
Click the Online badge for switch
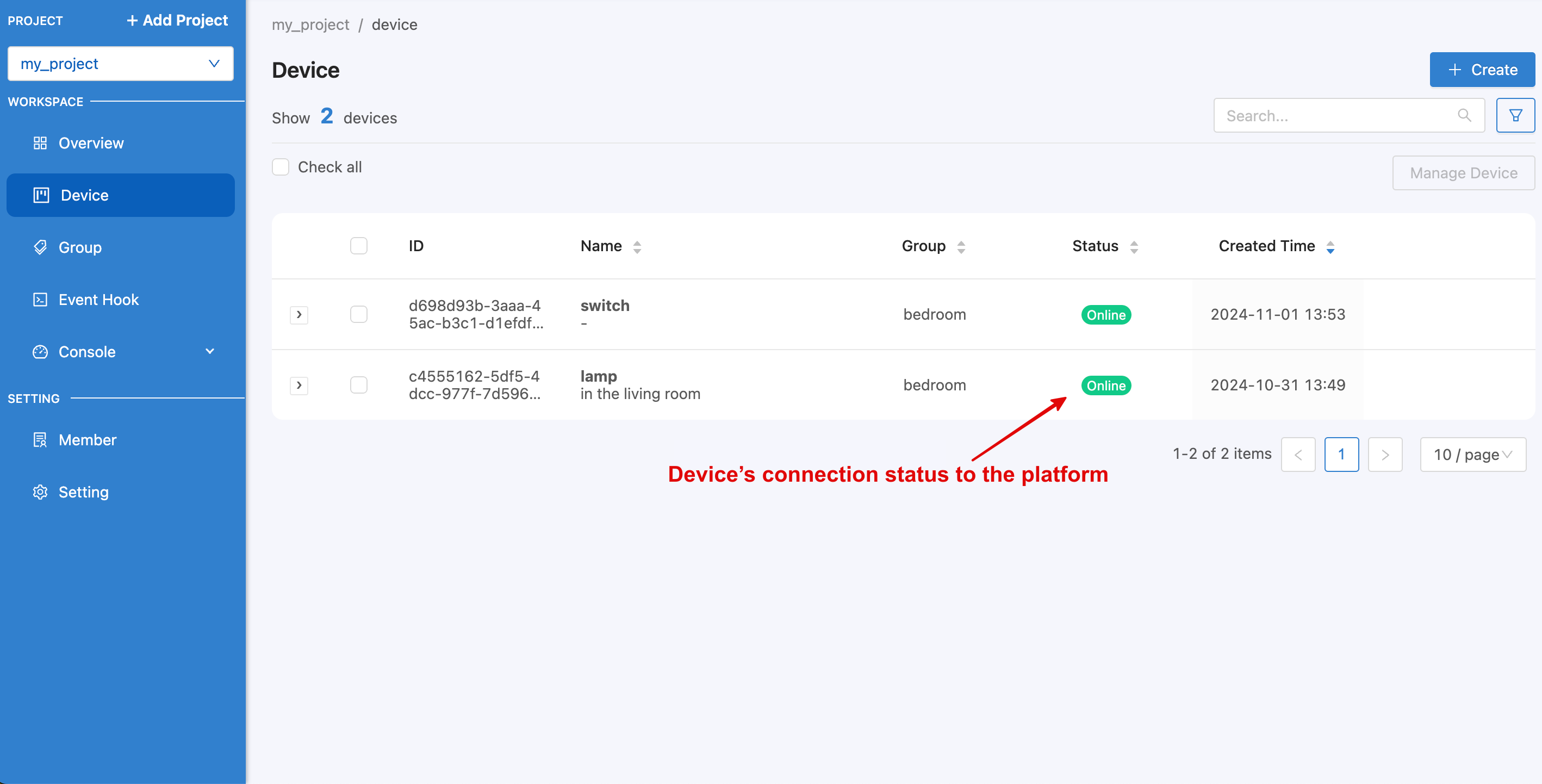(1105, 315)
